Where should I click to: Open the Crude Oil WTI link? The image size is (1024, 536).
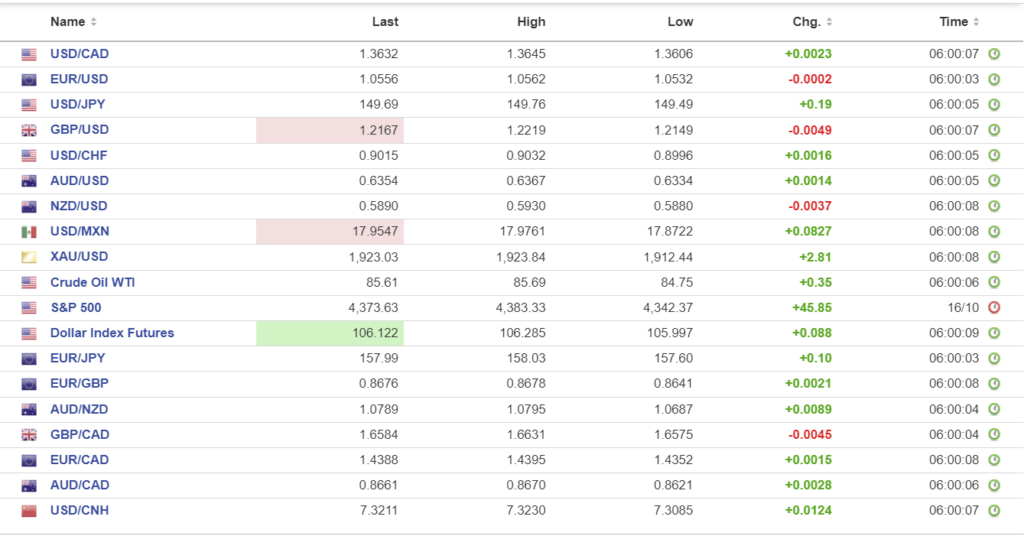coord(92,282)
